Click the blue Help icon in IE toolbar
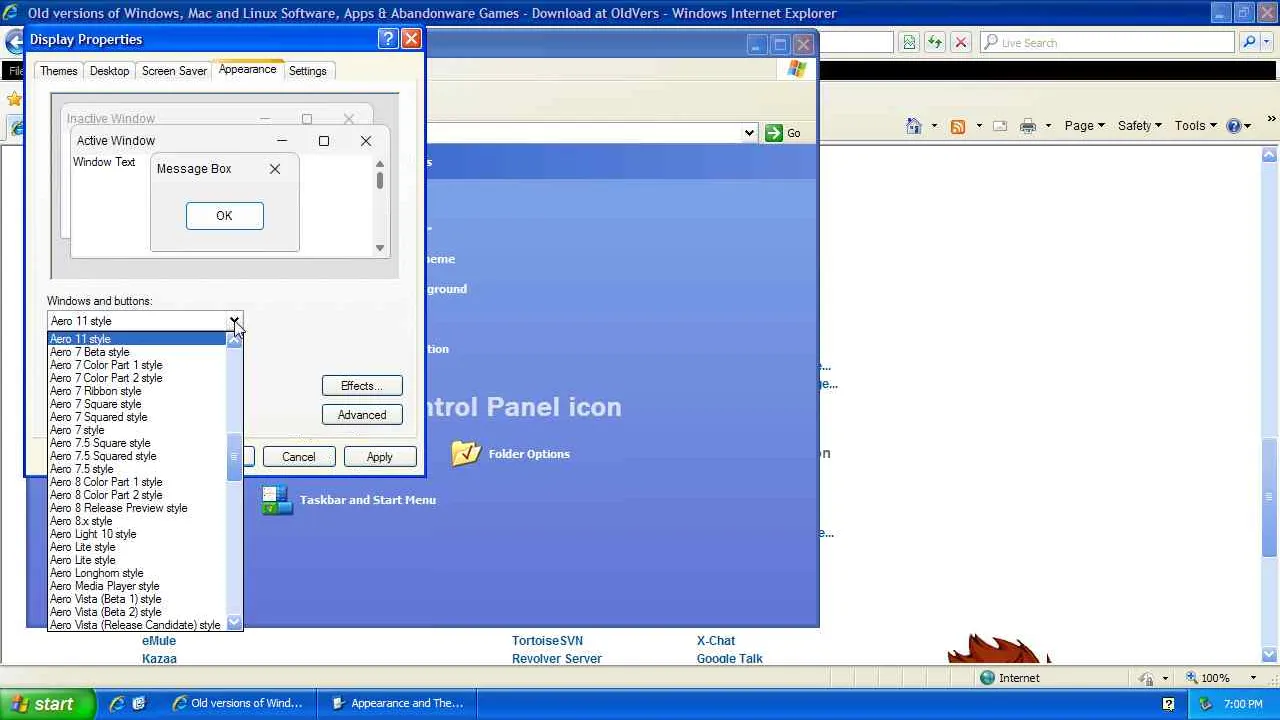1280x720 pixels. coord(1234,126)
